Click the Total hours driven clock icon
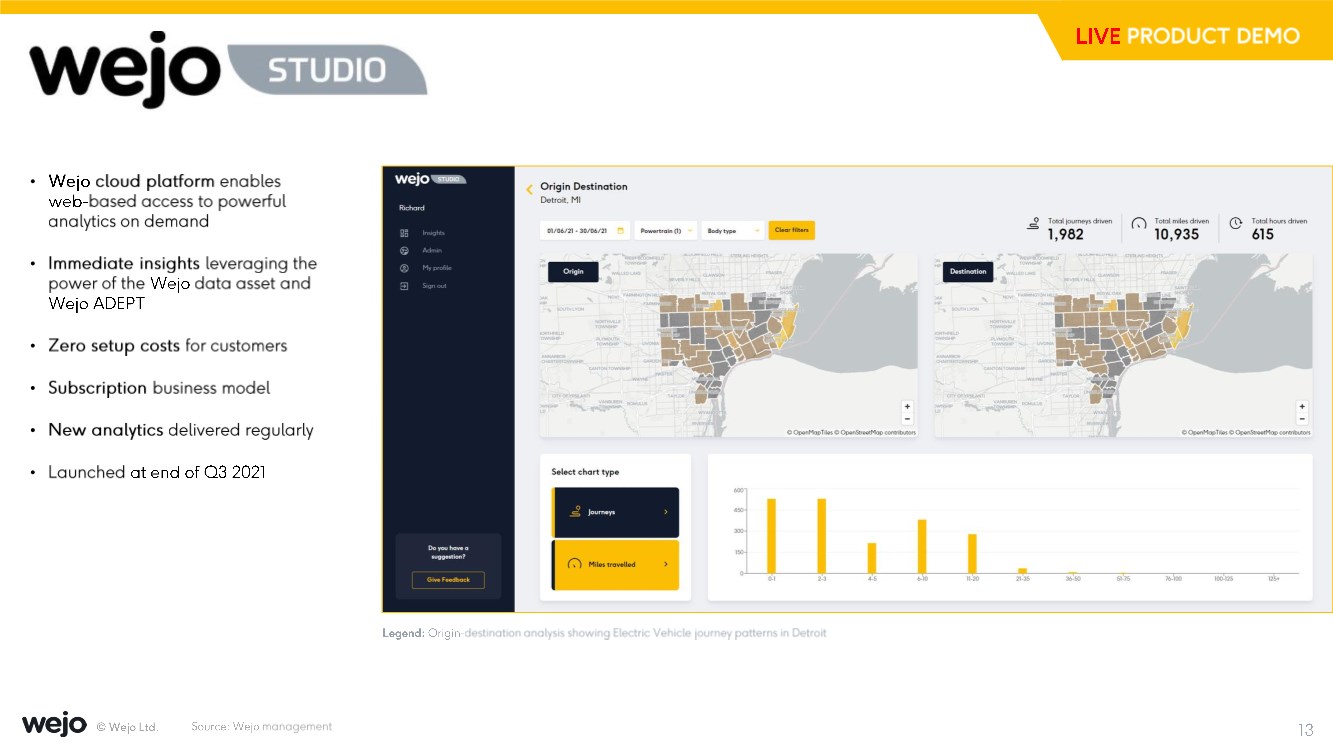Viewport: 1333px width, 750px height. pyautogui.click(x=1236, y=223)
